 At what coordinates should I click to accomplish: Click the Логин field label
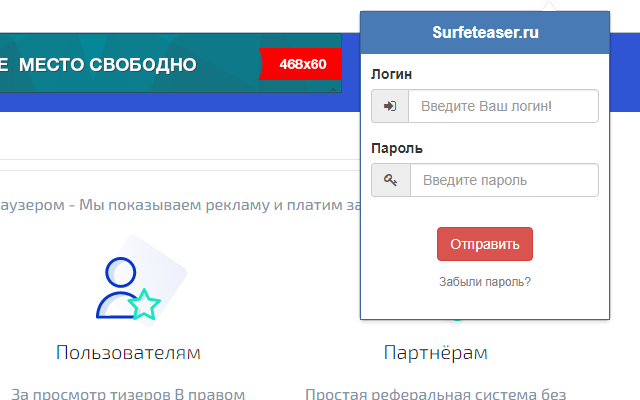(x=391, y=74)
